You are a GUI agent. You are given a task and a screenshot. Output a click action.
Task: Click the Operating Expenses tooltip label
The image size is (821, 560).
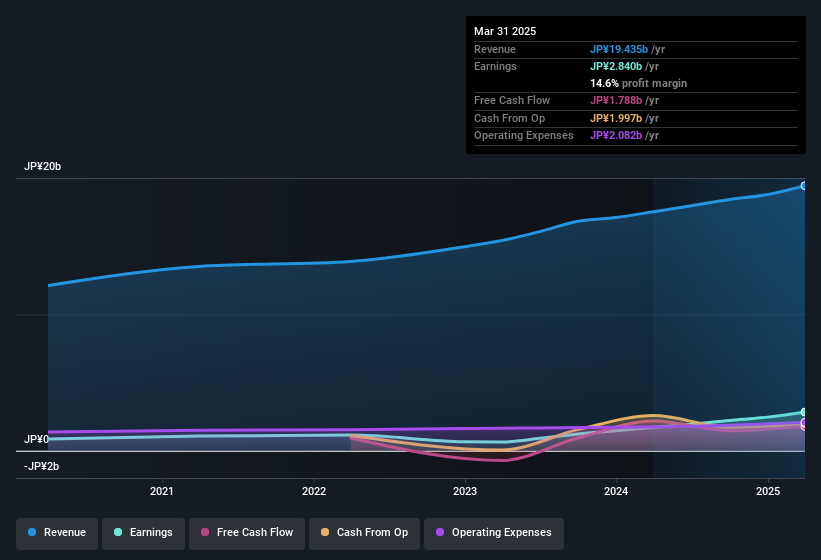[x=524, y=136]
